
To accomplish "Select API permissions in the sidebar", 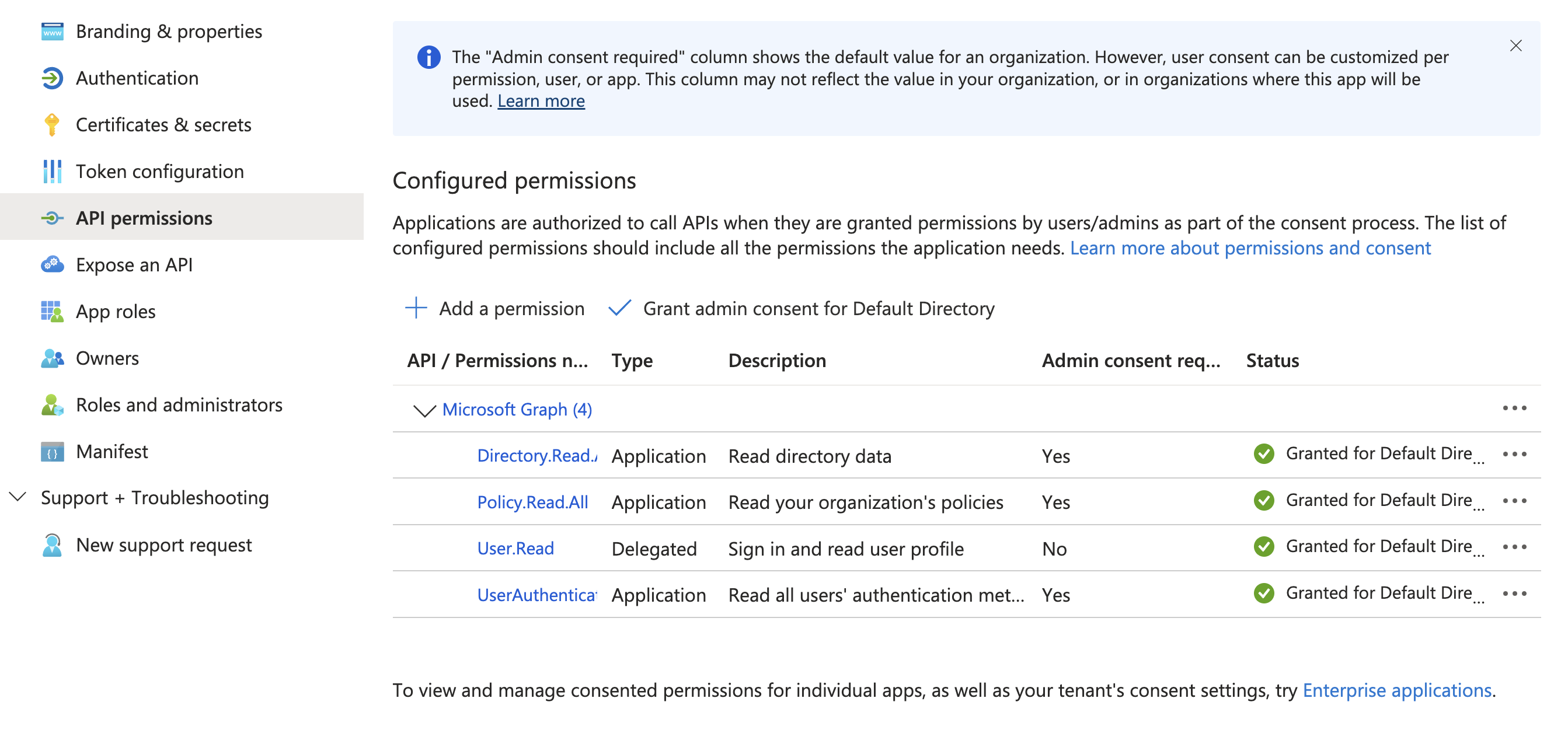I will coord(144,218).
